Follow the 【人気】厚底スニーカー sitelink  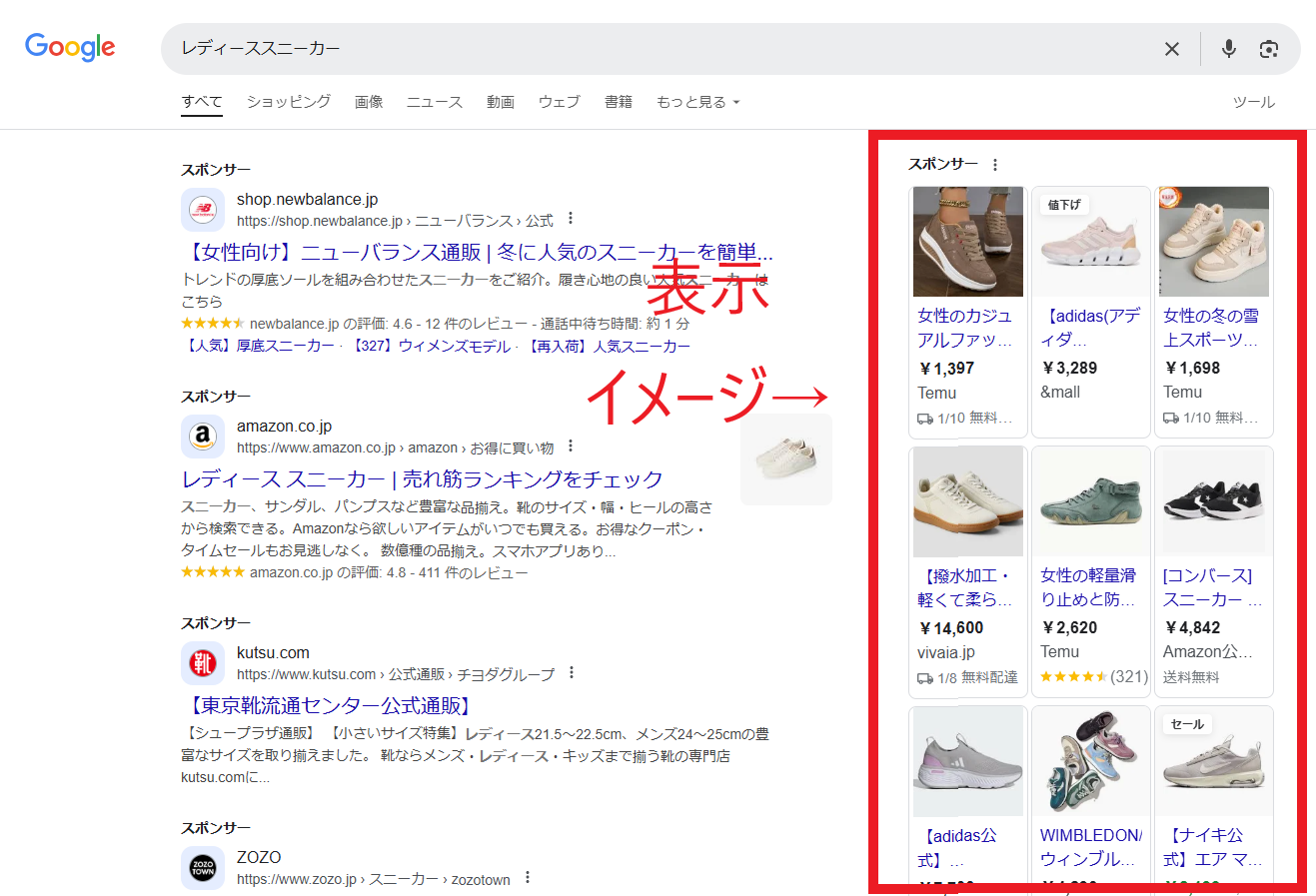tap(258, 346)
